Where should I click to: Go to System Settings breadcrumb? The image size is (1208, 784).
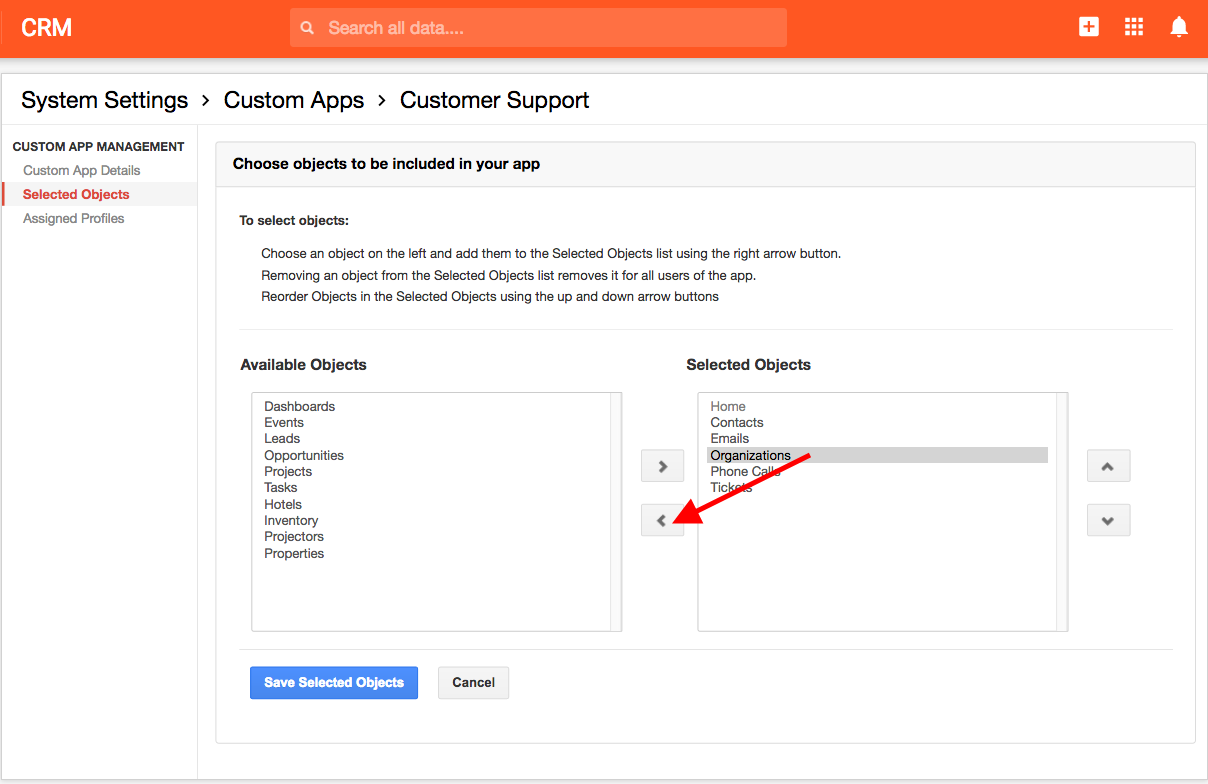(105, 100)
